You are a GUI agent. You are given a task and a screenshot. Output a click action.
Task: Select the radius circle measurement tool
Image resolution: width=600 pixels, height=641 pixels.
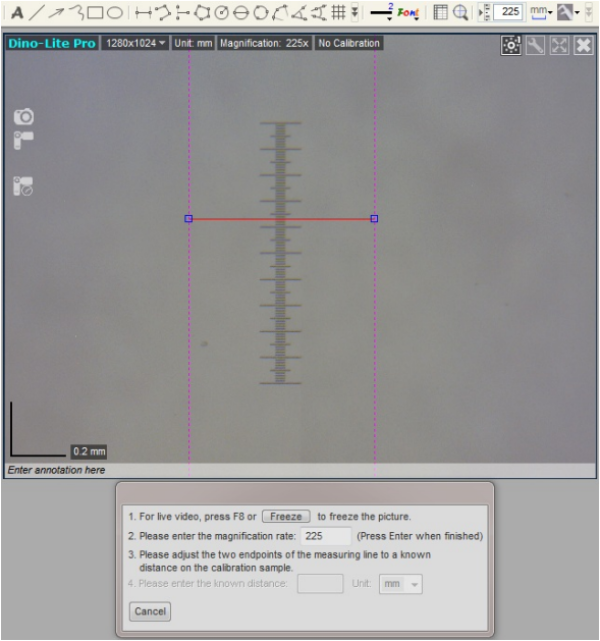tap(222, 13)
